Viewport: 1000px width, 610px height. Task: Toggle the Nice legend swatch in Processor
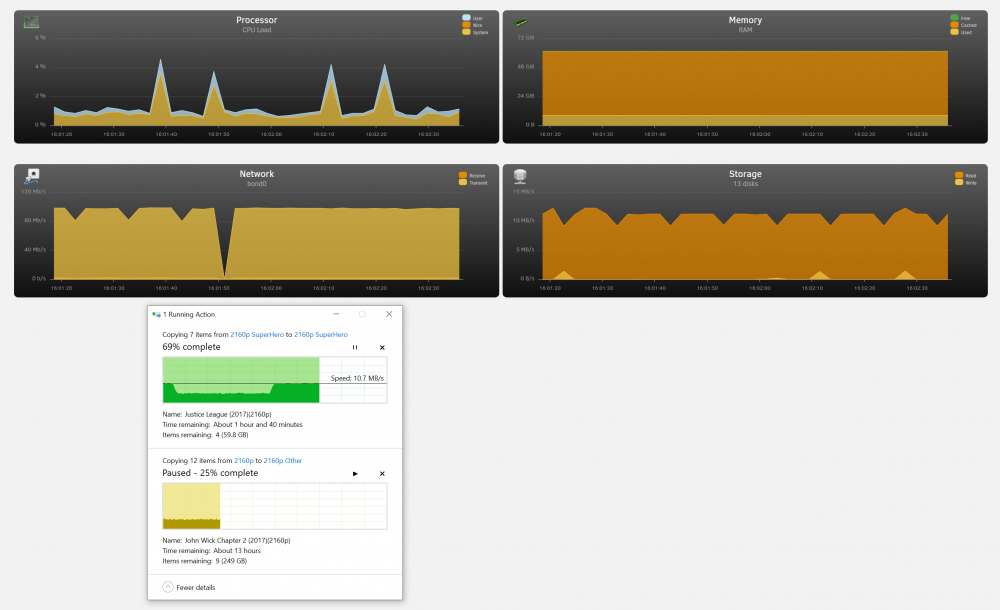point(466,25)
